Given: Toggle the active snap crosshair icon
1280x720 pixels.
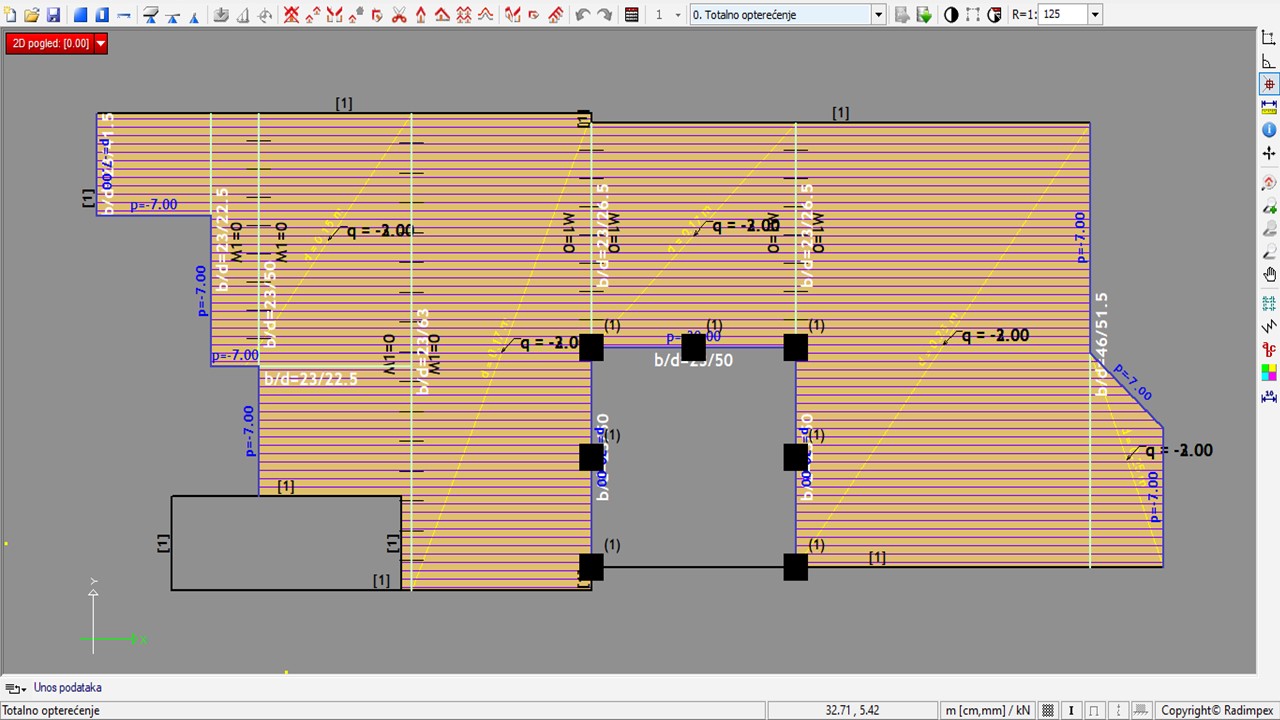Looking at the screenshot, I should pyautogui.click(x=1269, y=85).
